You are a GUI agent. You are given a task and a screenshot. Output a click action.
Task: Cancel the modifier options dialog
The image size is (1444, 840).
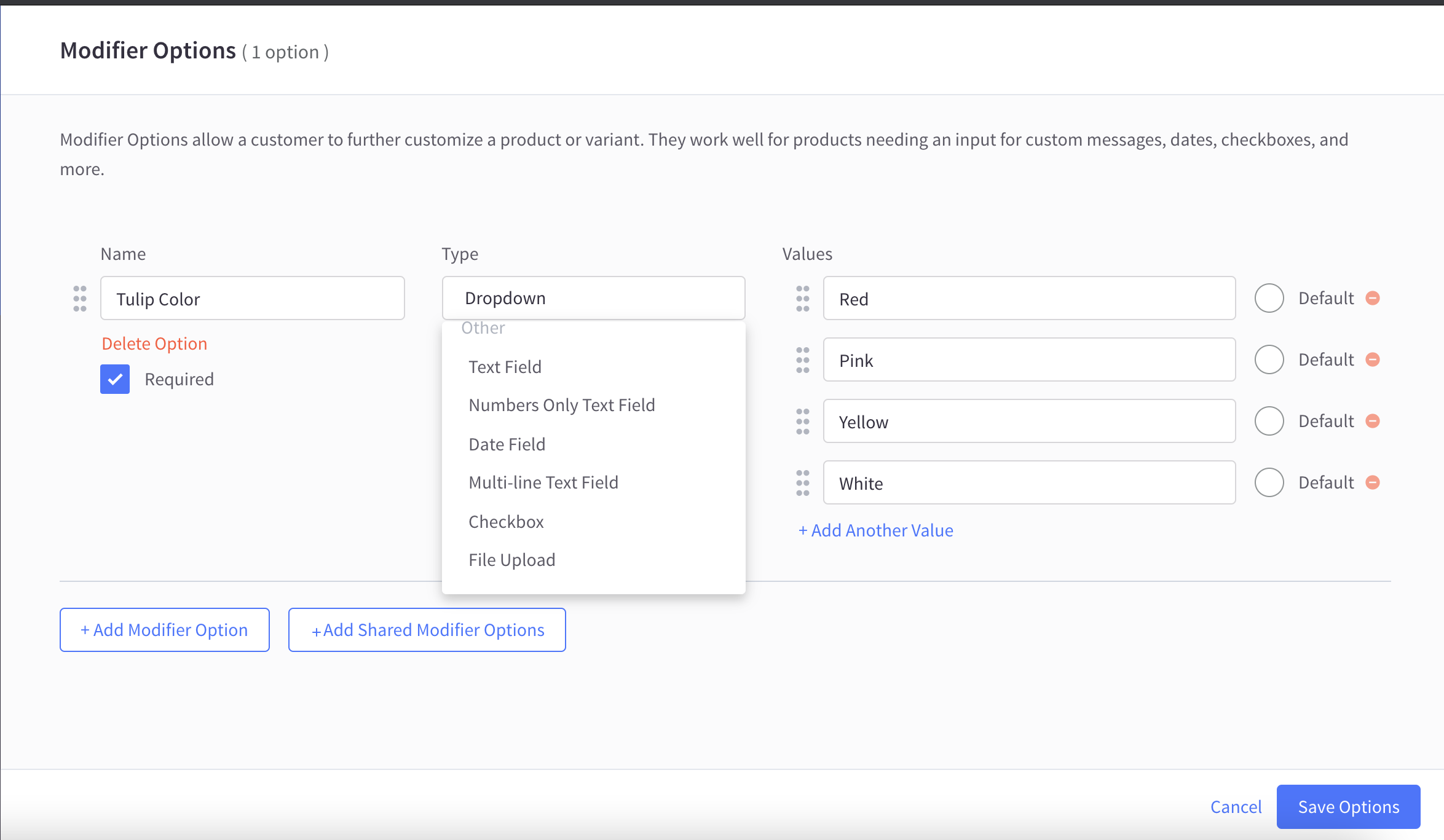tap(1236, 807)
